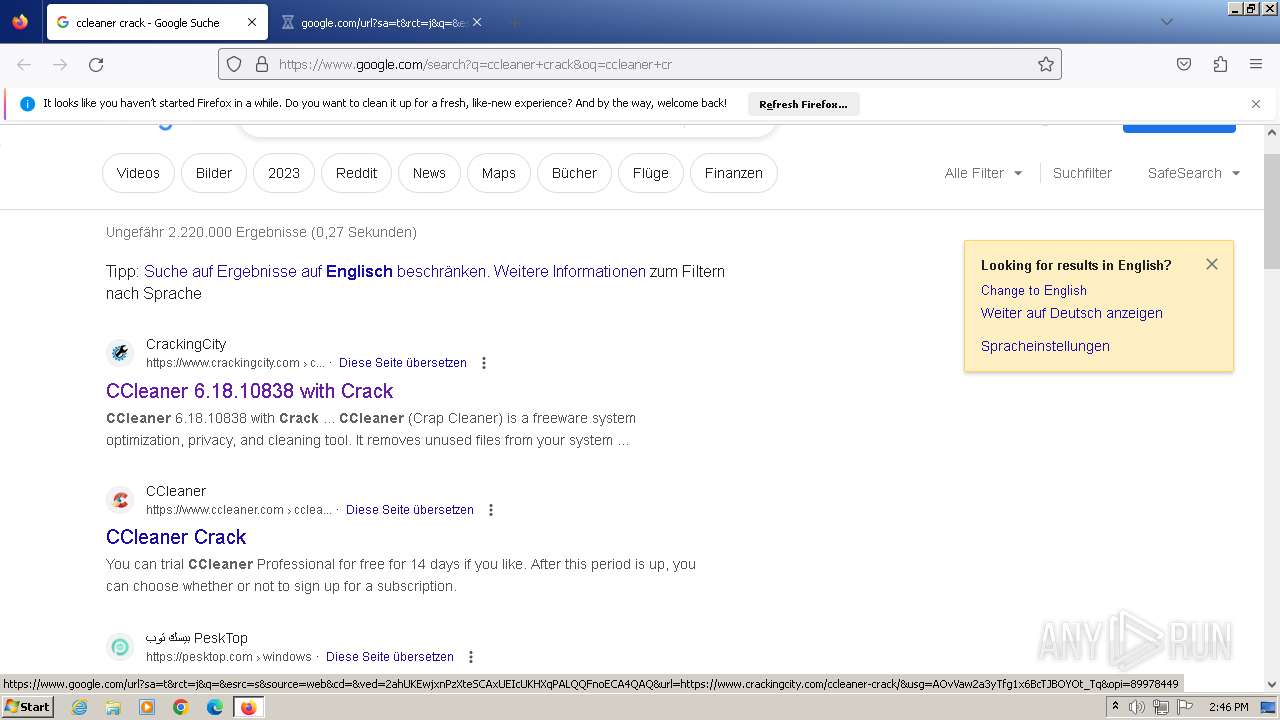This screenshot has height=720, width=1280.
Task: Click the site security padlock icon
Action: click(x=262, y=64)
